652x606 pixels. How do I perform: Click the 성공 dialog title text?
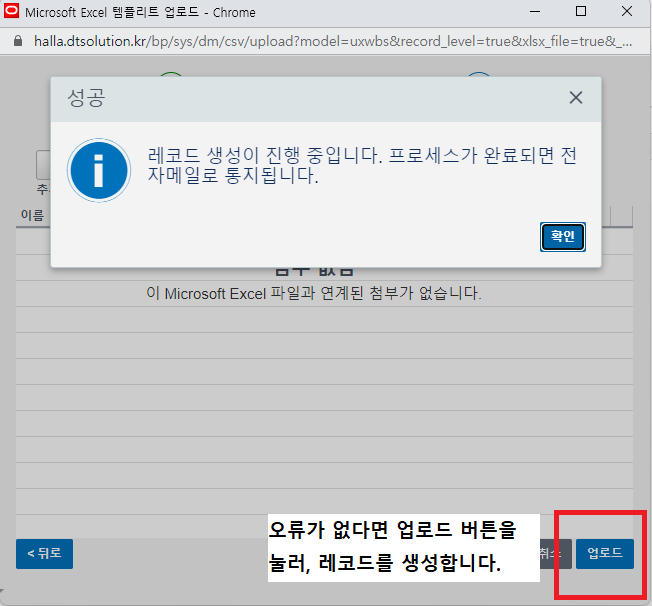coord(85,99)
